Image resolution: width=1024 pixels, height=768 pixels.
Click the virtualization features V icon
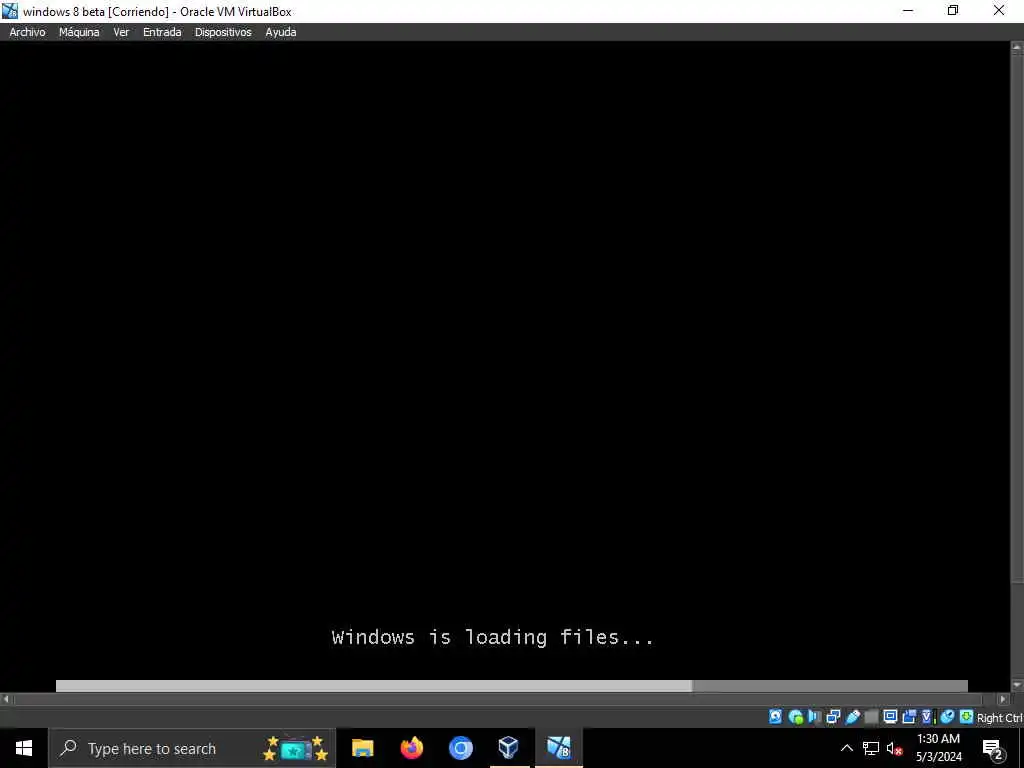(x=927, y=717)
